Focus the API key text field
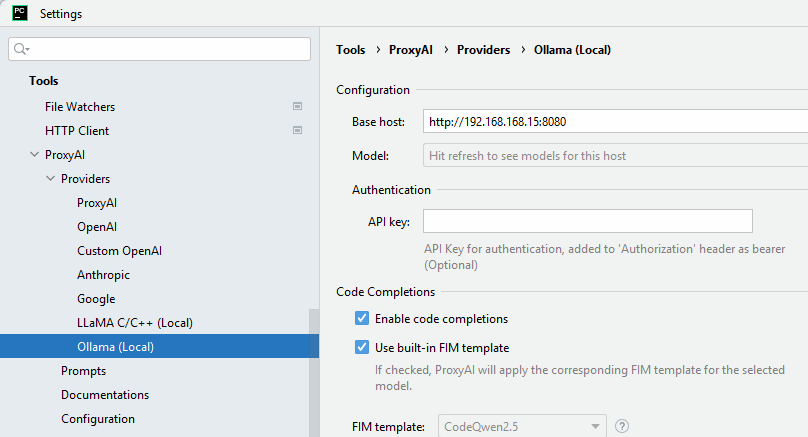 click(587, 221)
